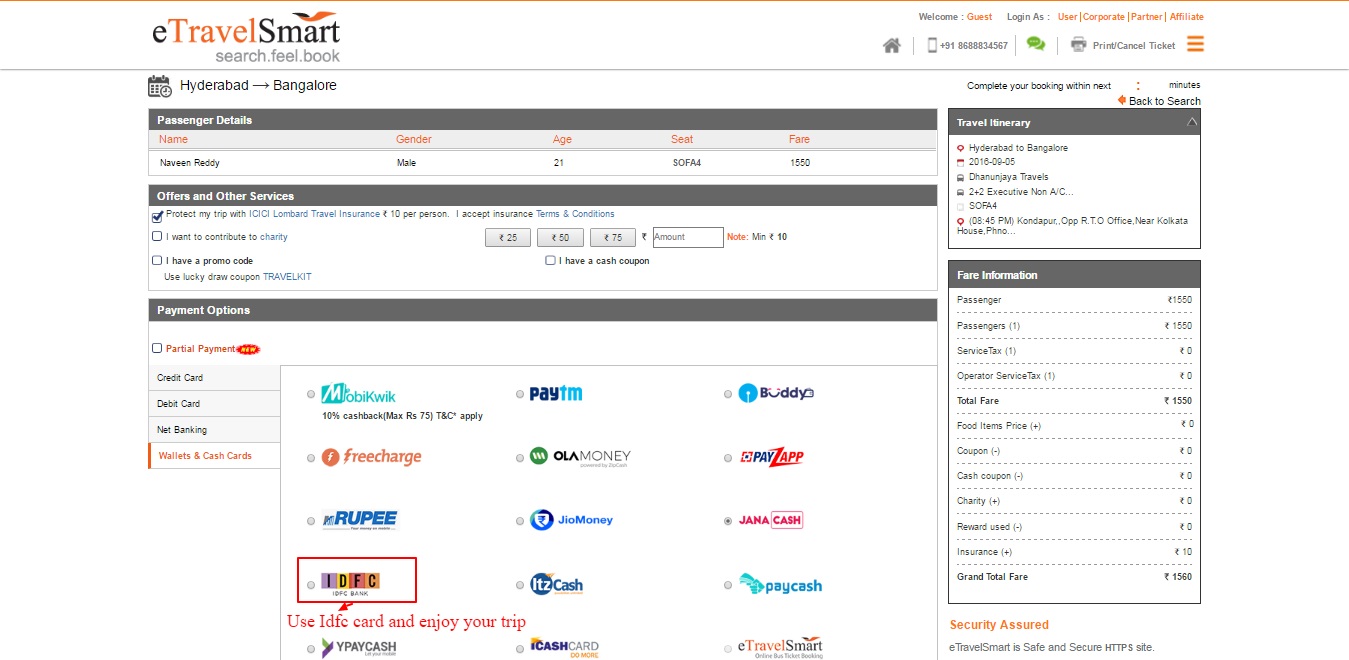The height and width of the screenshot is (660, 1349).
Task: Select the Paytm radio button
Action: 520,394
